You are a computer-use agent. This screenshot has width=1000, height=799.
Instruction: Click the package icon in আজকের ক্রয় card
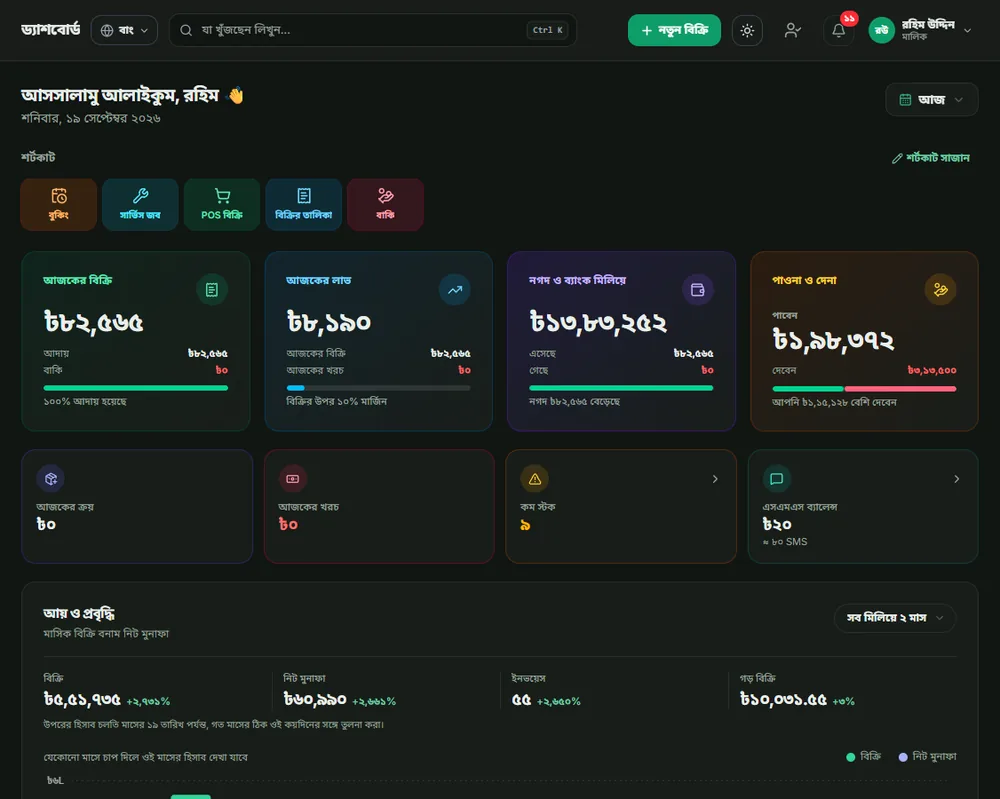51,478
